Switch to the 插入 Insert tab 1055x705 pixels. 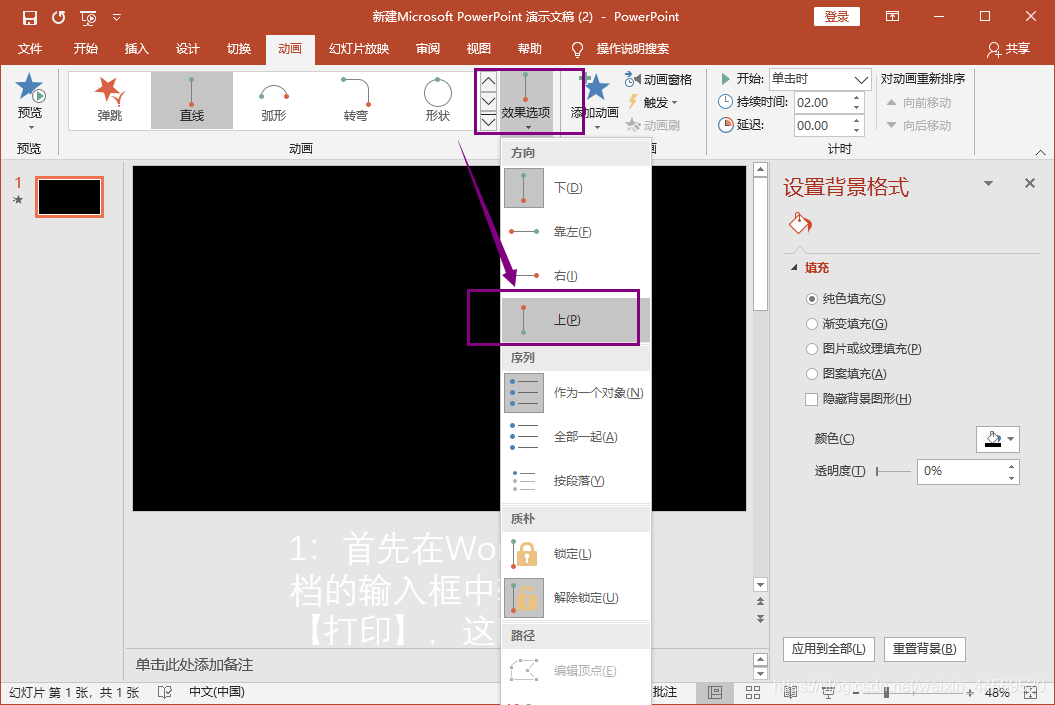click(137, 48)
